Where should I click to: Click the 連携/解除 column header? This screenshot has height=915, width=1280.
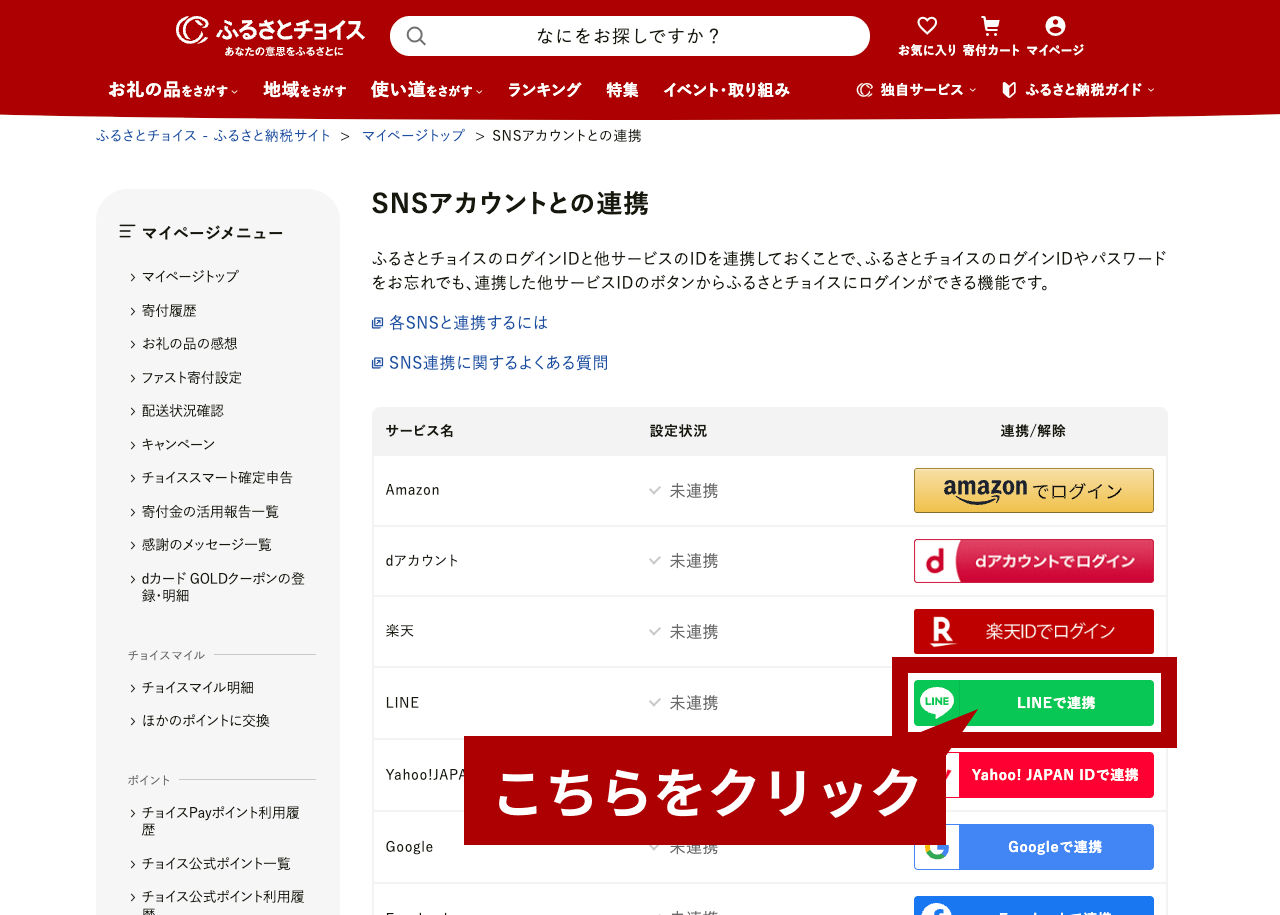[x=1033, y=431]
